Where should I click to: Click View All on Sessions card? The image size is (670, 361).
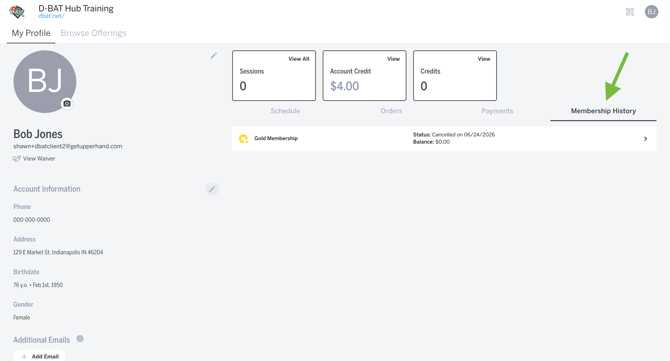coord(298,59)
